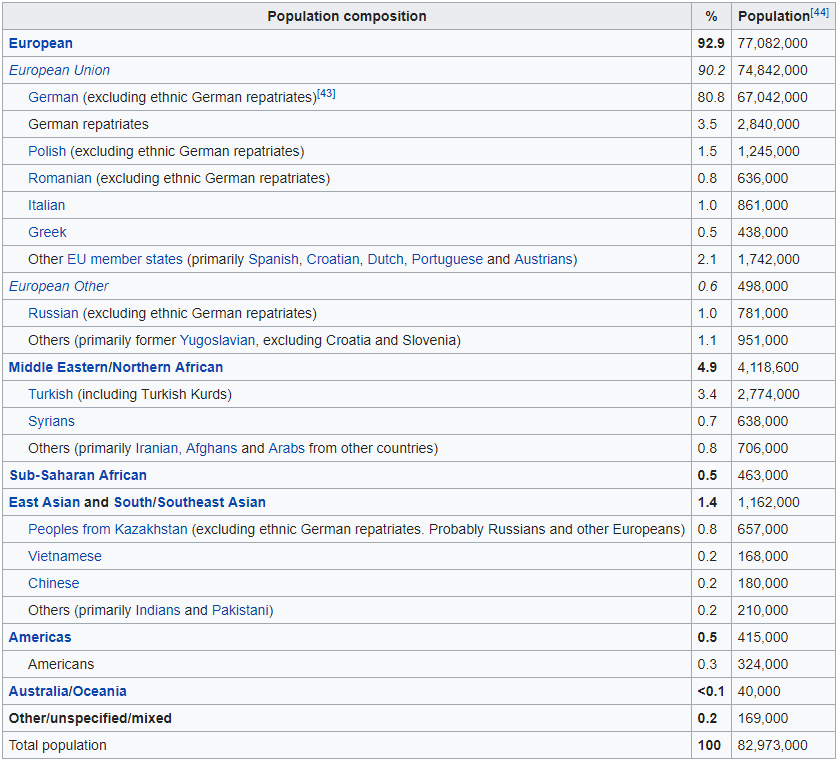
Task: Follow the Romanian link
Action: [60, 178]
